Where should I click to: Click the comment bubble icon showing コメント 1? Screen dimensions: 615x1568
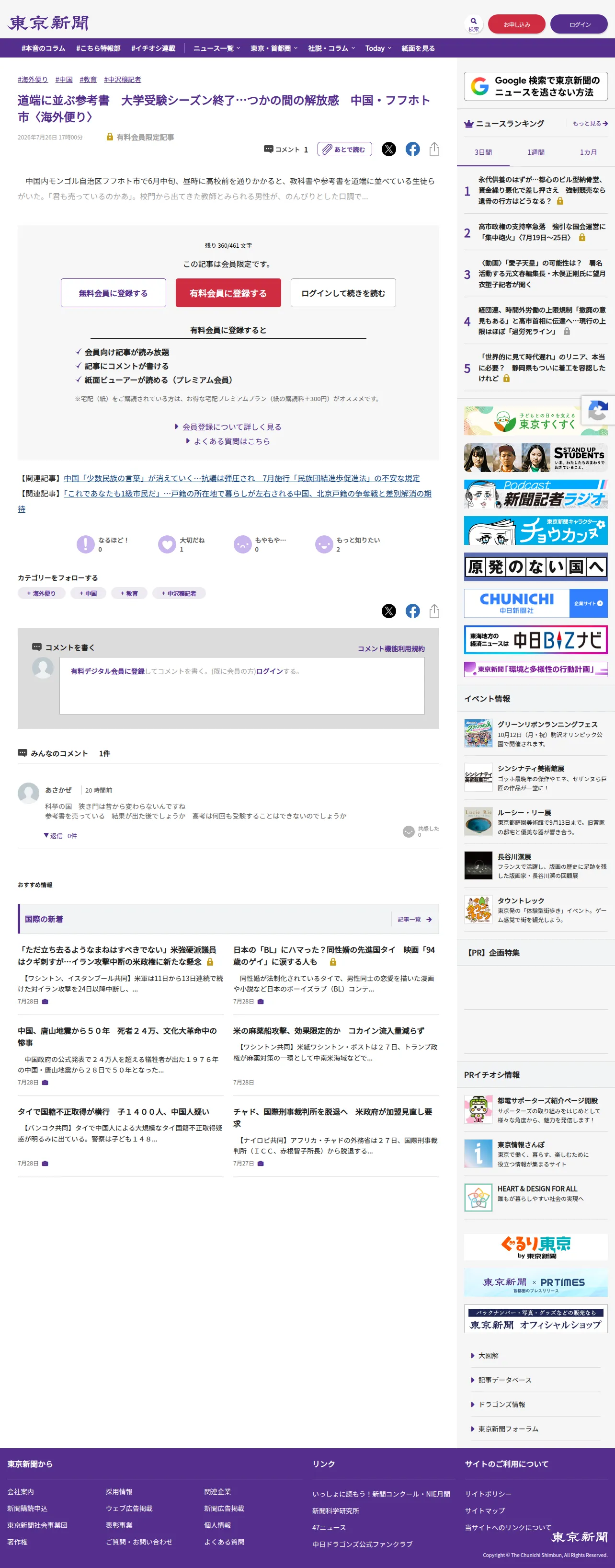[x=268, y=149]
